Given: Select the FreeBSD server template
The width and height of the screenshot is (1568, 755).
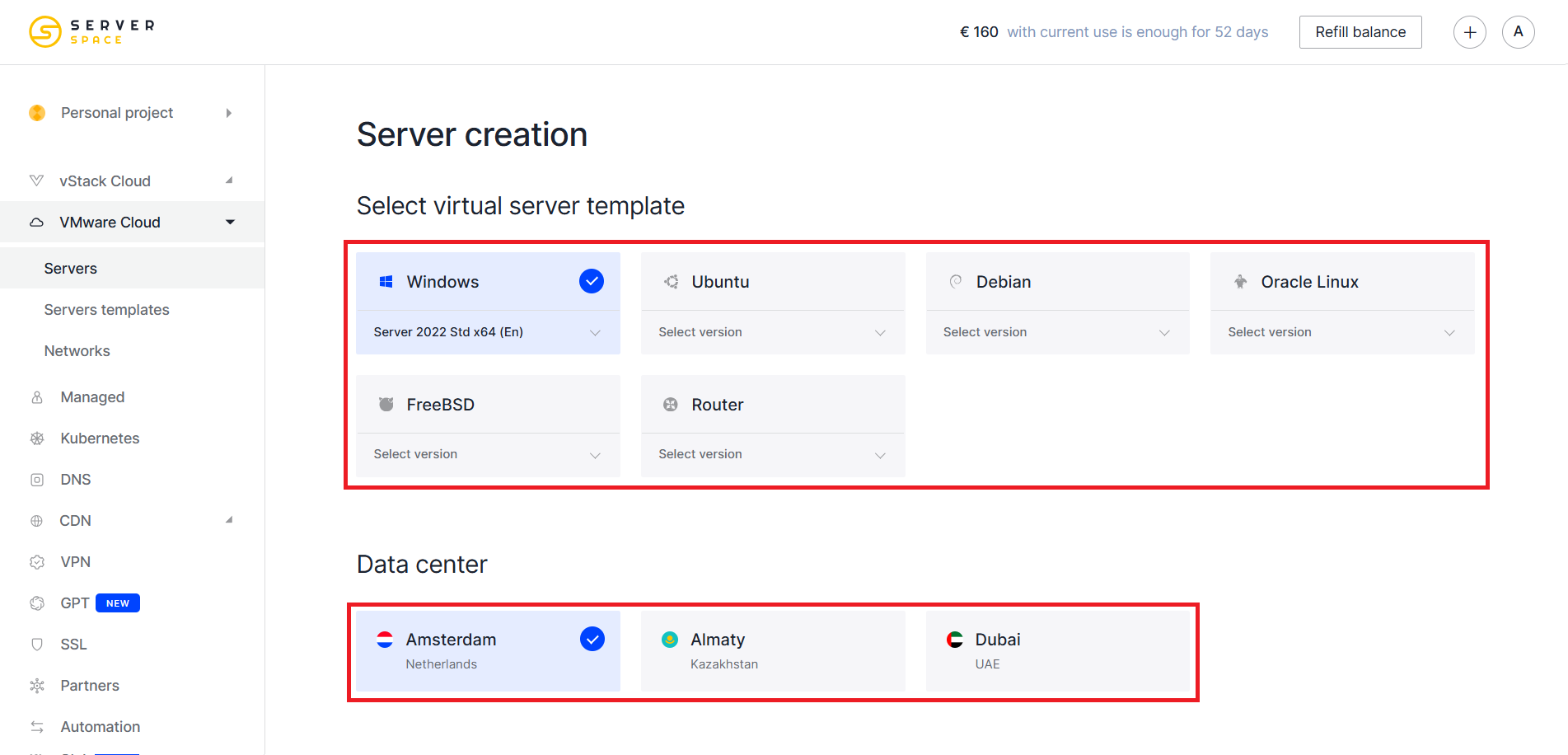Looking at the screenshot, I should tap(488, 405).
